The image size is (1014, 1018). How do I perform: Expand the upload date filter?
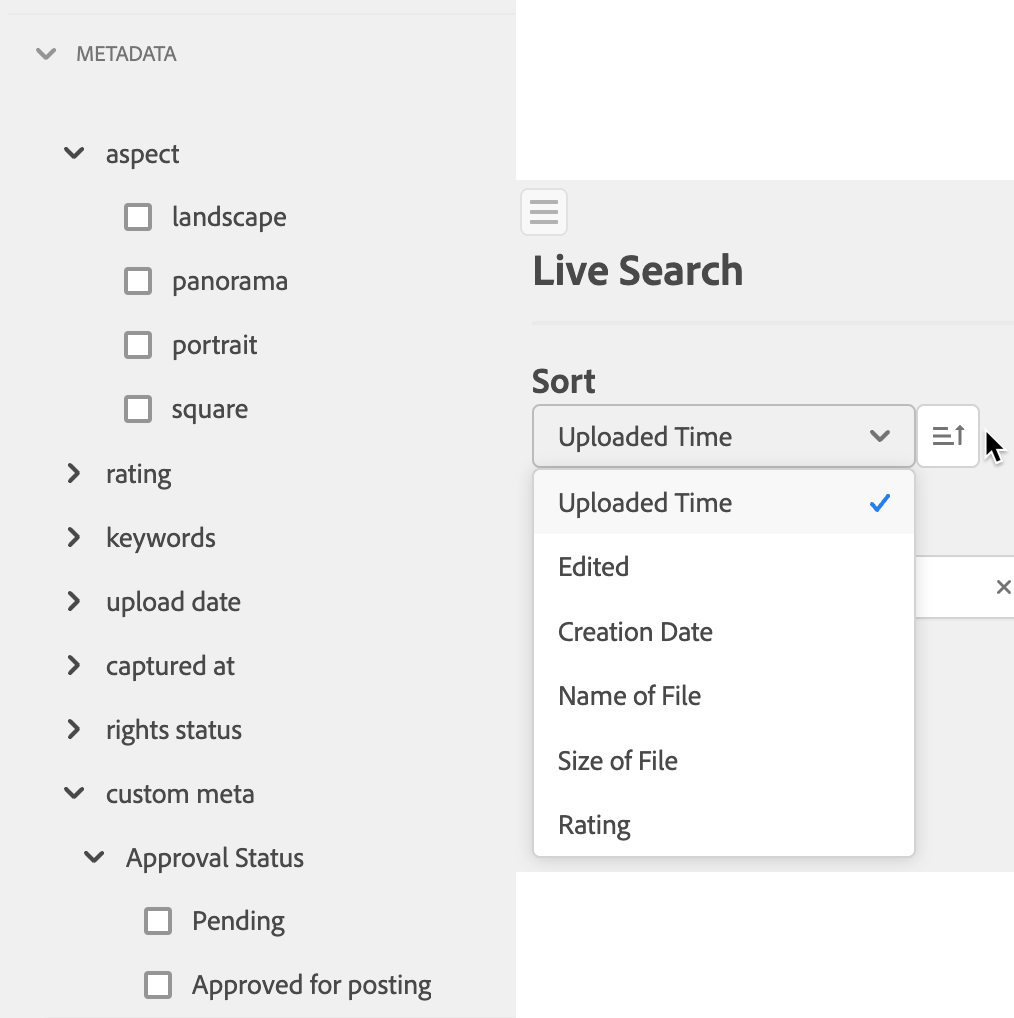[x=74, y=602]
